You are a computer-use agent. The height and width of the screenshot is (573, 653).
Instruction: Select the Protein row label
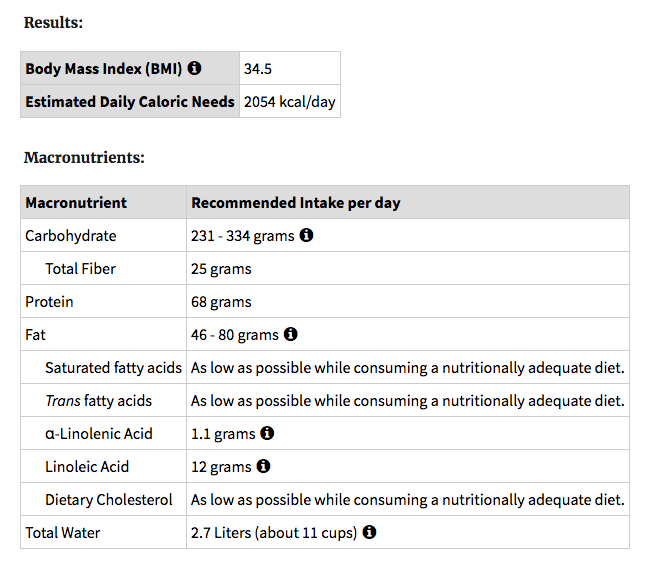click(x=49, y=302)
